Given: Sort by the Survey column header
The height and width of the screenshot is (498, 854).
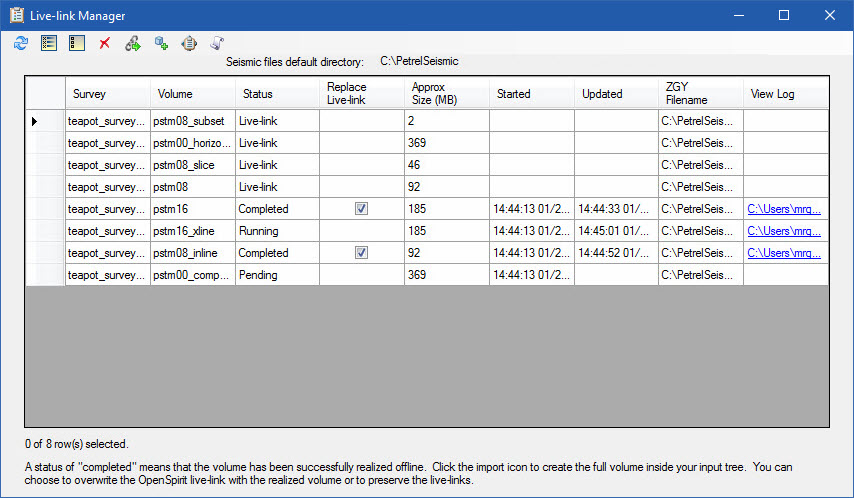Looking at the screenshot, I should pos(108,93).
